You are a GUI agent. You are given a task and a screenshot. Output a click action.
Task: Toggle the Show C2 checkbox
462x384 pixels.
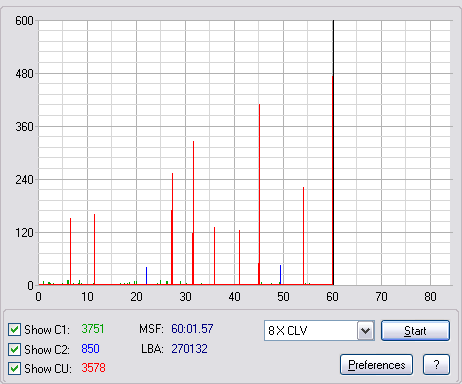coord(14,349)
